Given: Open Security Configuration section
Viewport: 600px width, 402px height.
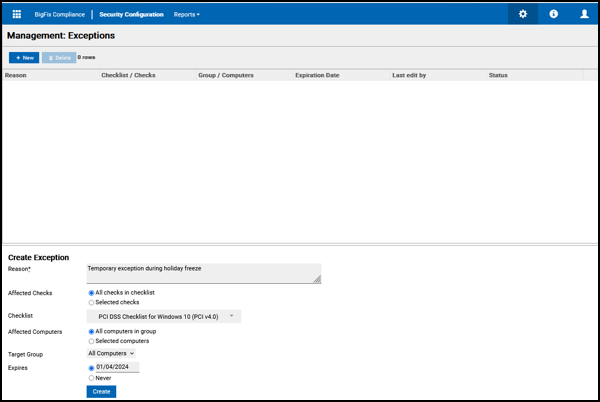Looking at the screenshot, I should coord(131,15).
